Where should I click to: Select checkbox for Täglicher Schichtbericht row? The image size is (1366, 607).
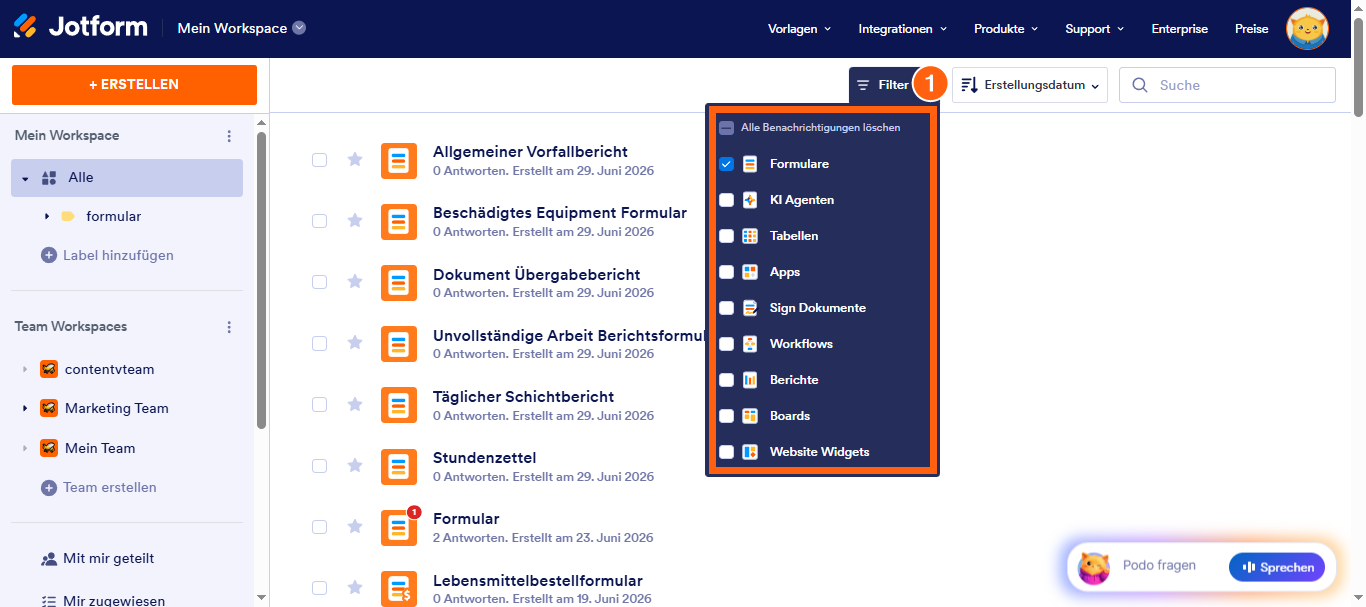(x=319, y=404)
